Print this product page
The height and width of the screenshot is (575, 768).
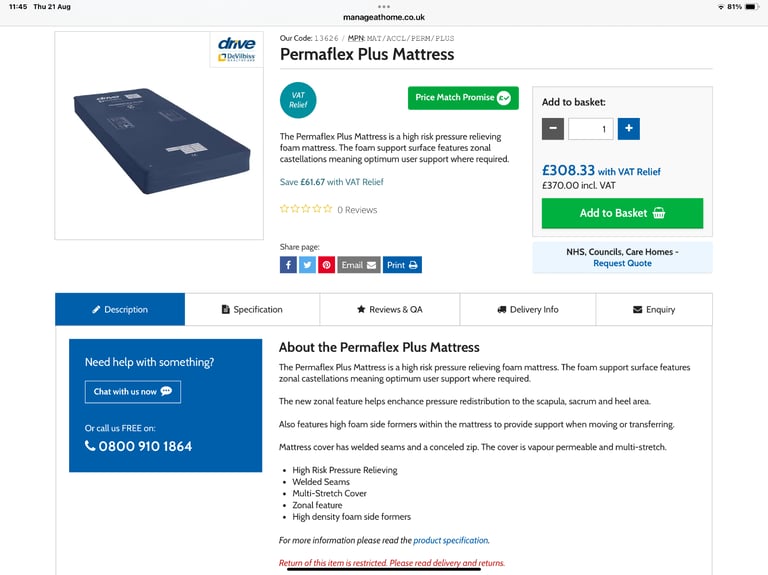point(402,265)
